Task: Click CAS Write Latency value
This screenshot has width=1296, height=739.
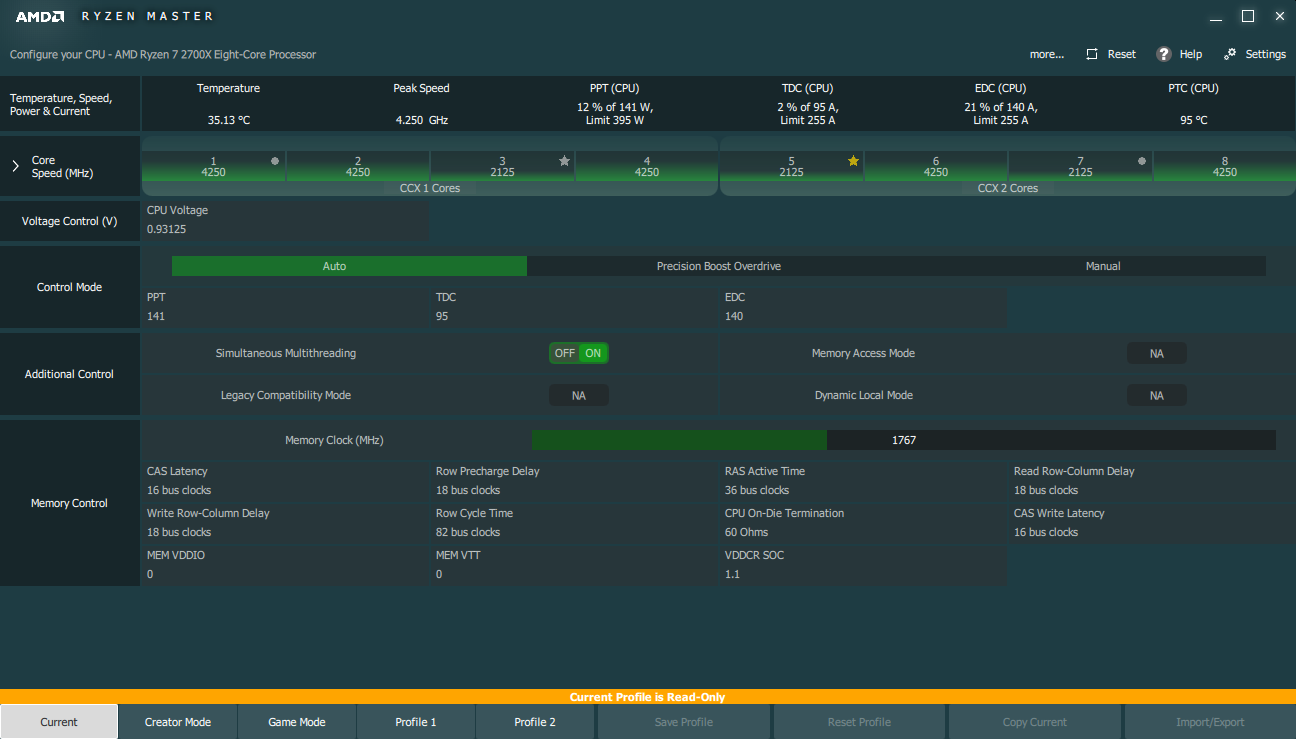Action: pyautogui.click(x=1046, y=532)
